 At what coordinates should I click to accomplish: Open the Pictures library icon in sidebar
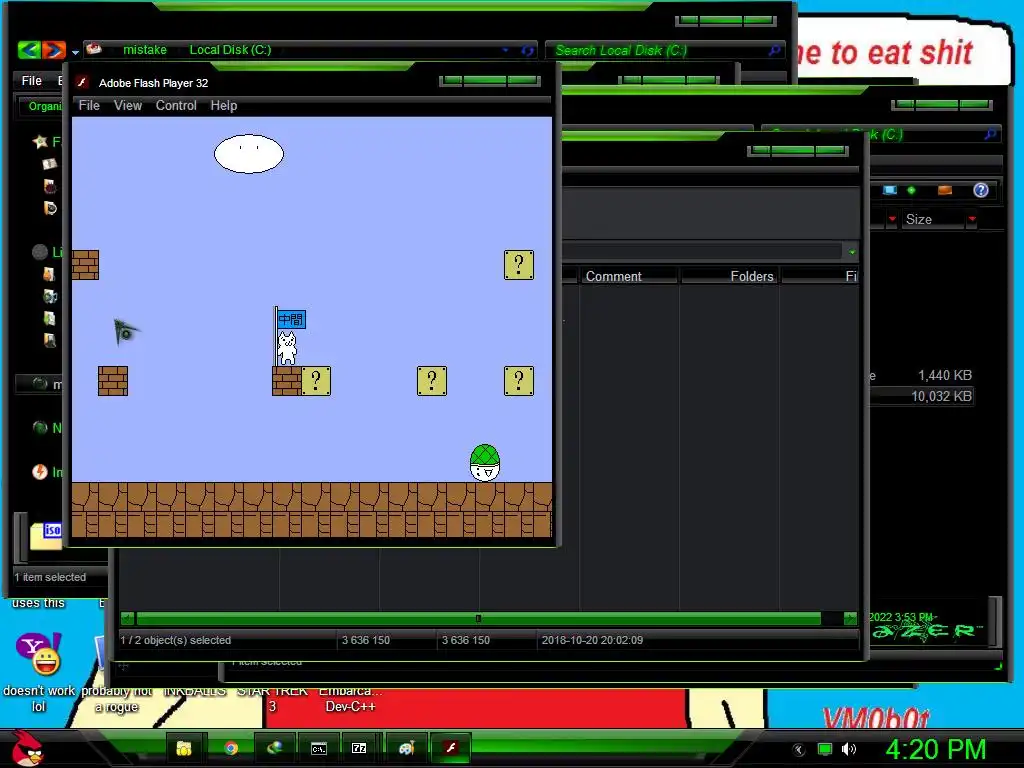pos(50,318)
